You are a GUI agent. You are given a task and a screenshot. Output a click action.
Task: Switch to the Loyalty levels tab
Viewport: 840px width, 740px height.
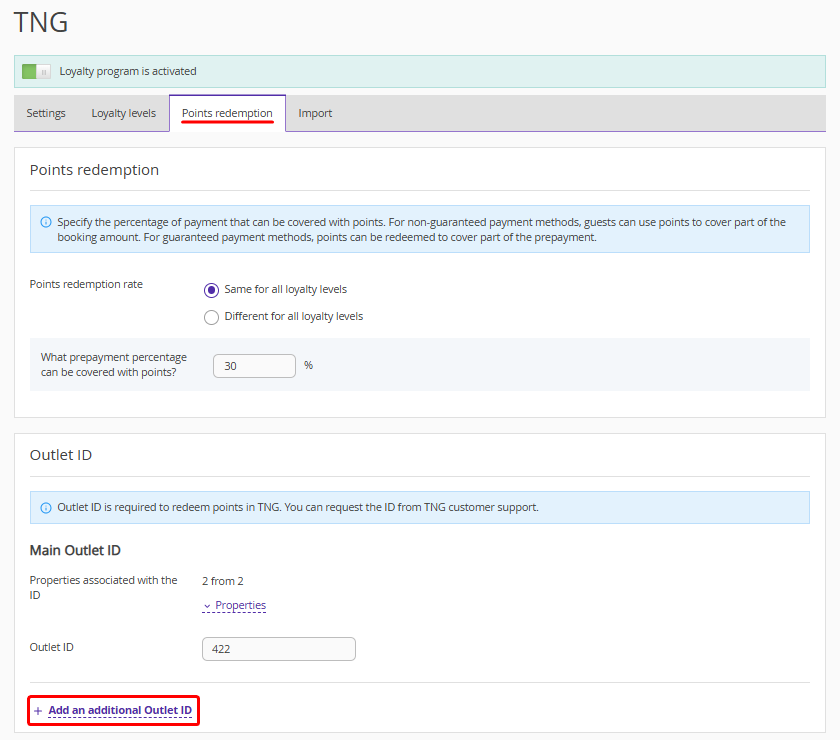(124, 113)
